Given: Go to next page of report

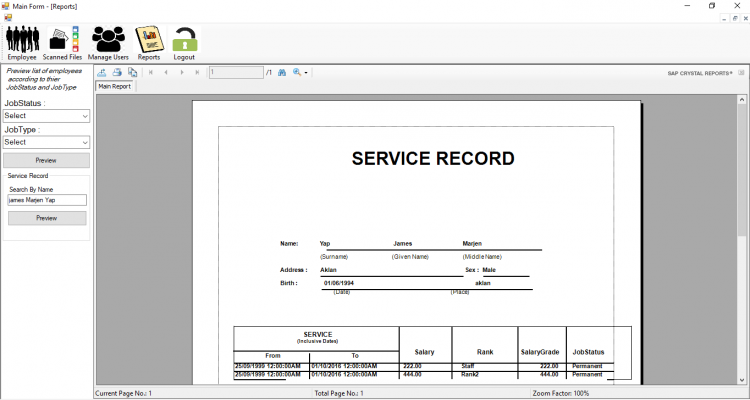Looking at the screenshot, I should point(182,73).
